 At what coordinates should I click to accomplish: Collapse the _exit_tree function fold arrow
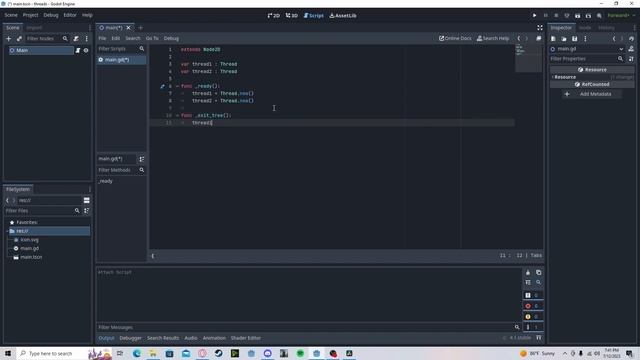177,116
